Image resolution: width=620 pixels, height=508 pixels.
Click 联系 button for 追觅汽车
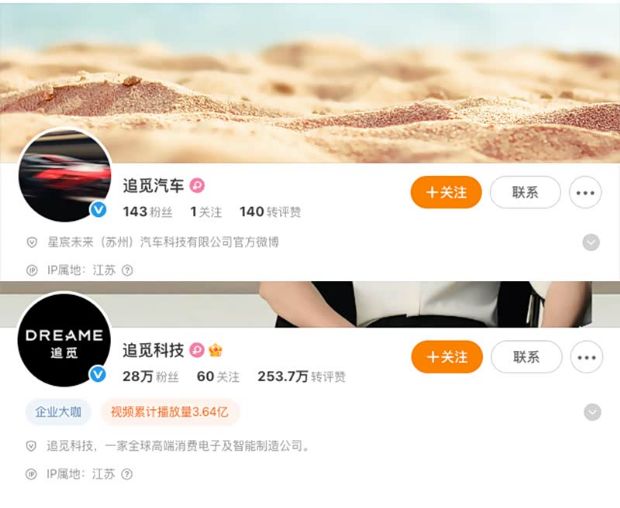[525, 193]
